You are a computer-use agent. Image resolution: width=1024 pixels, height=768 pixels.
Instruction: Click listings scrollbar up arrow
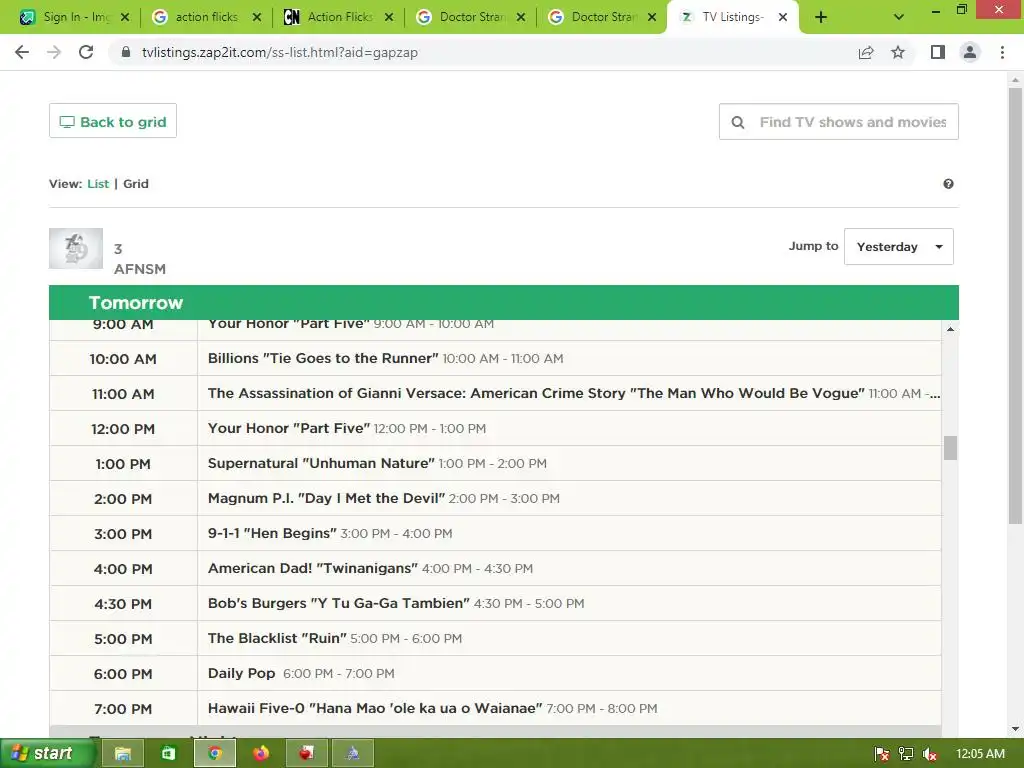point(950,329)
